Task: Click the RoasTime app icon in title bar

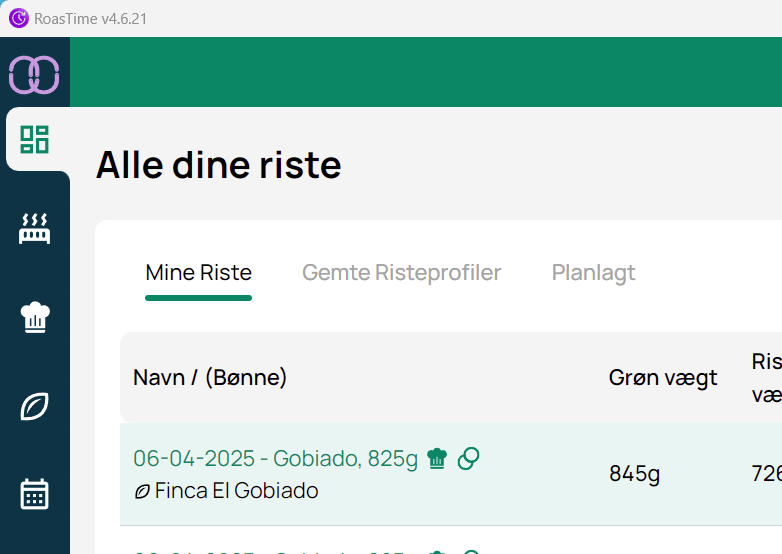Action: [x=18, y=18]
